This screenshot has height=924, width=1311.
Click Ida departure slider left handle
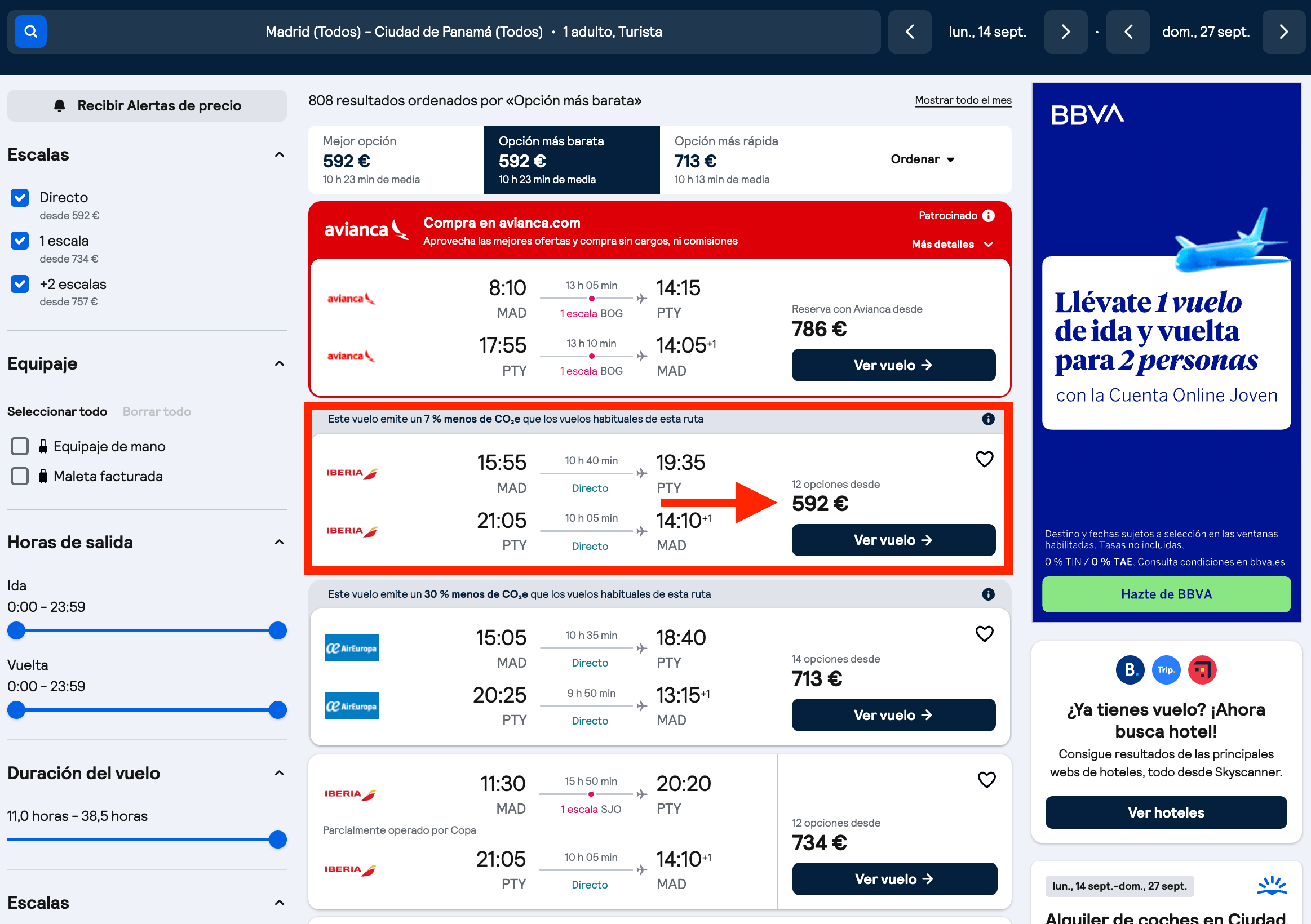click(x=16, y=630)
